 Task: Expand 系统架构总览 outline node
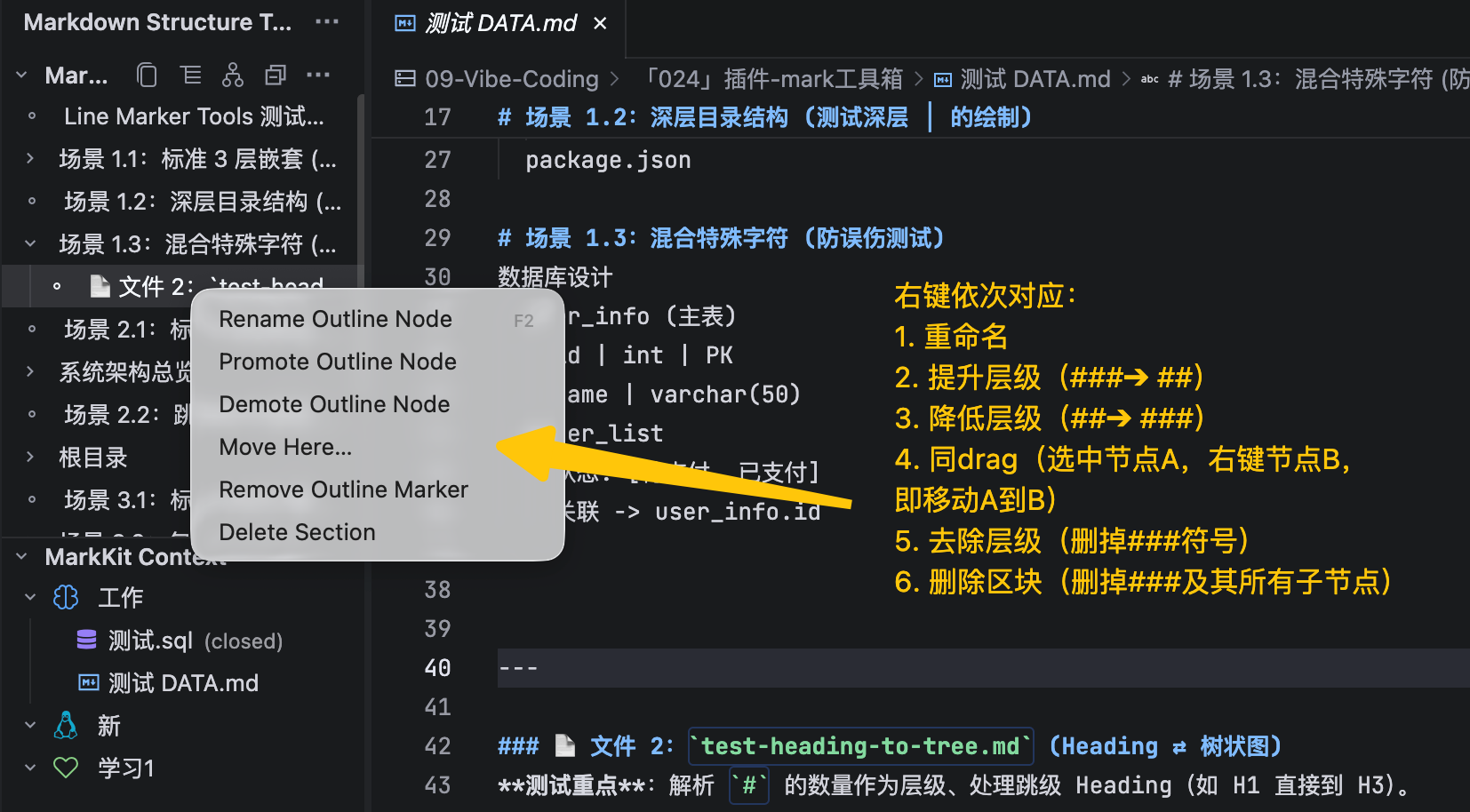point(30,371)
